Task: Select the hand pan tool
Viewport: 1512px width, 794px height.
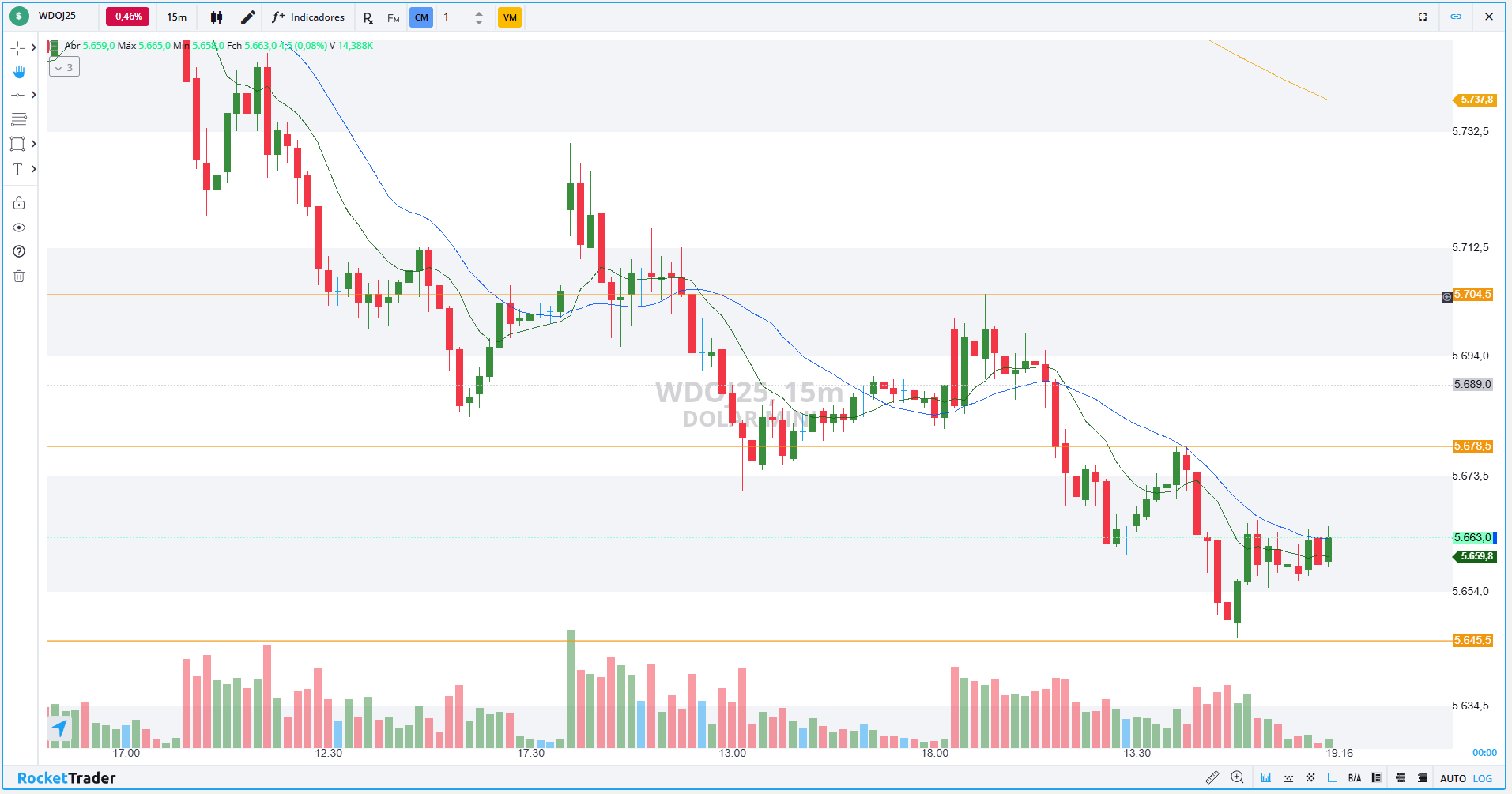Action: coord(19,72)
